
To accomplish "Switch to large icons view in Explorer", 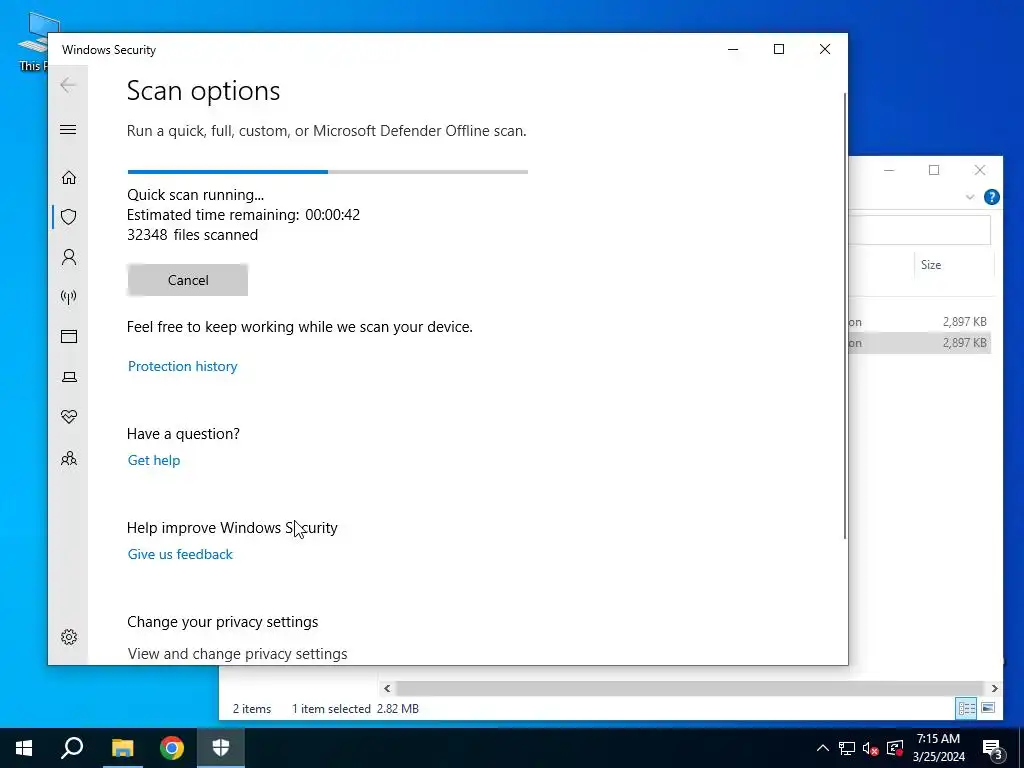I will click(x=988, y=708).
